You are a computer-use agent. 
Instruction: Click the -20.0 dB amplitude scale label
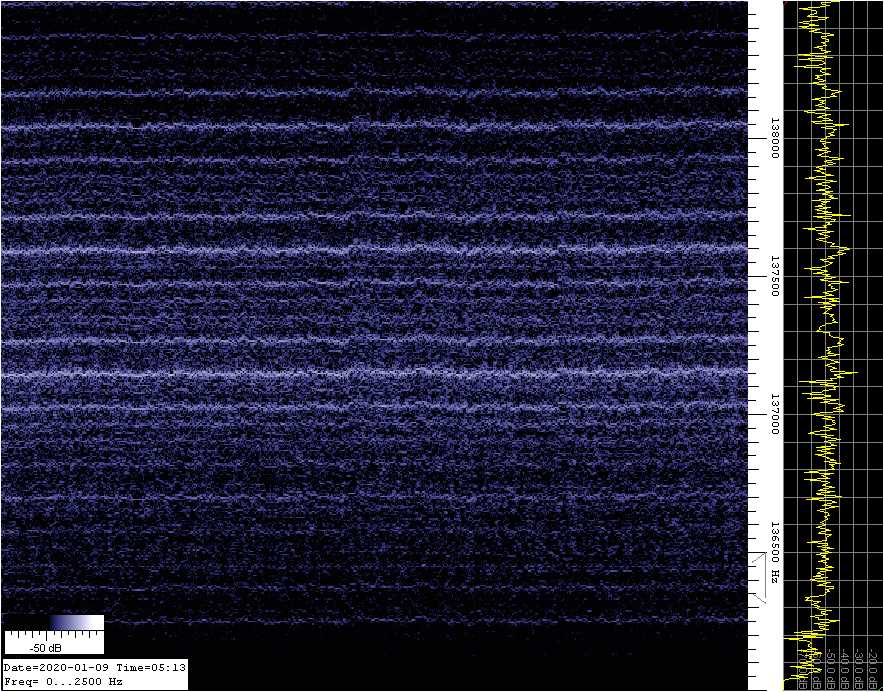click(874, 671)
